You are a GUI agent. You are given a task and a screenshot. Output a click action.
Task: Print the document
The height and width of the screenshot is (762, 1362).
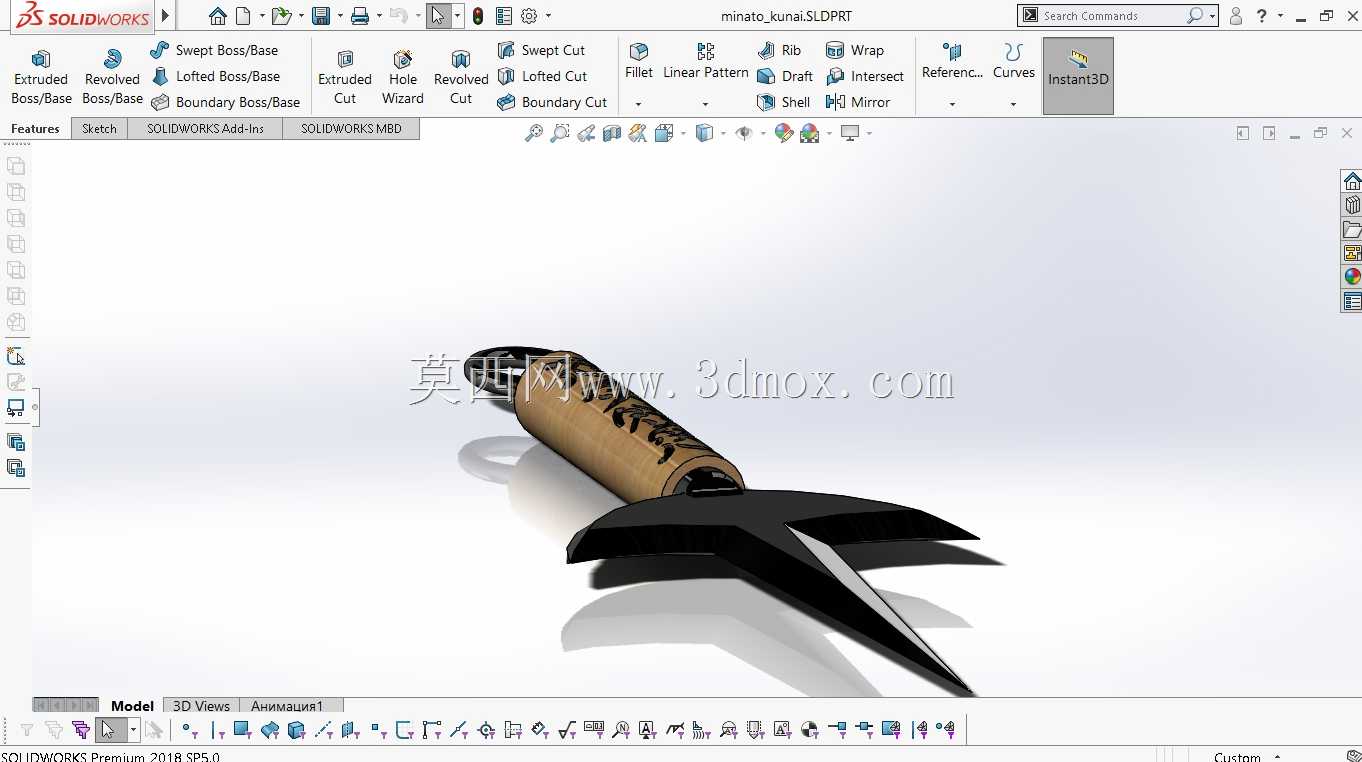(x=360, y=16)
